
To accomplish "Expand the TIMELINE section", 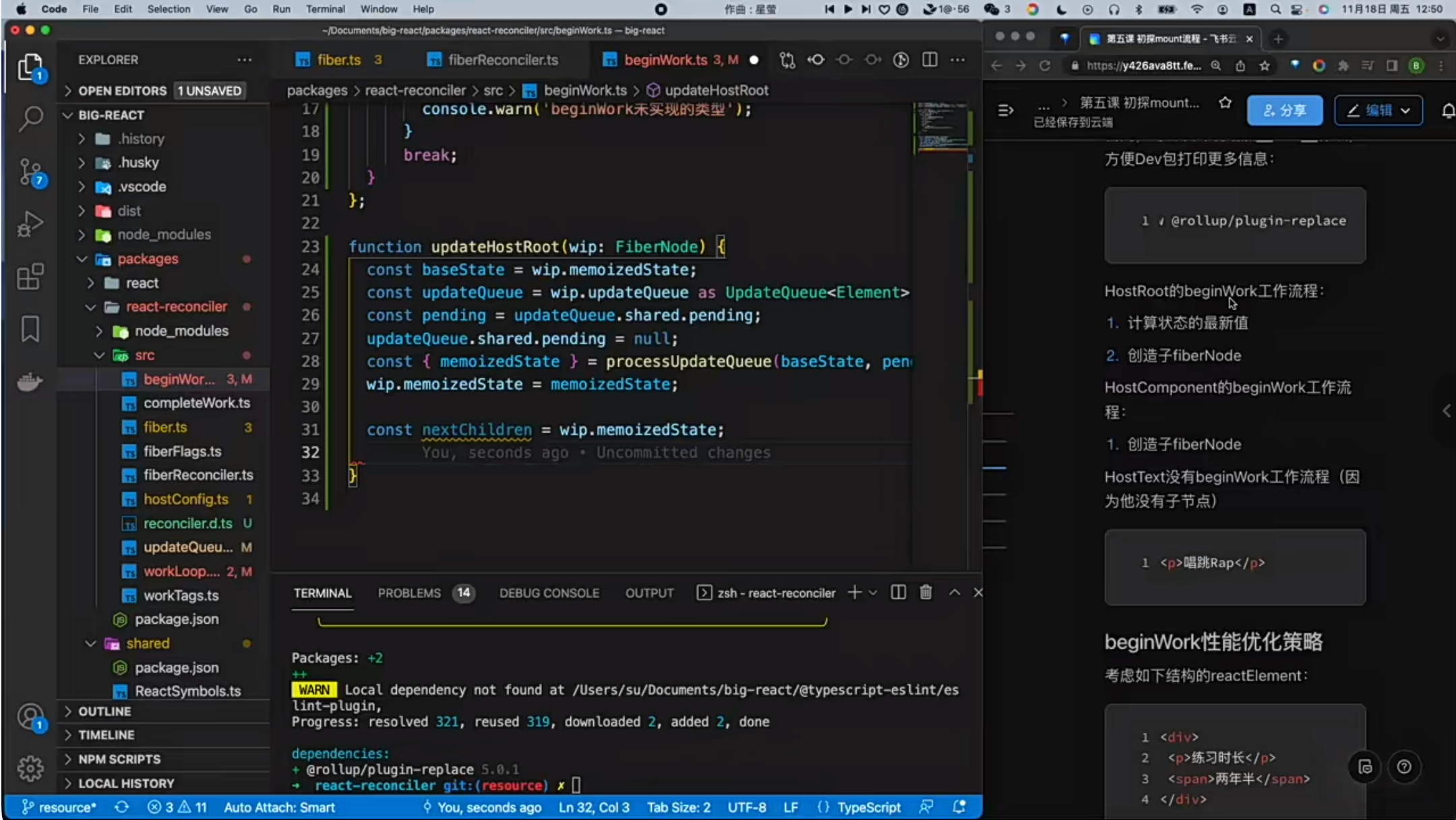I will [106, 734].
